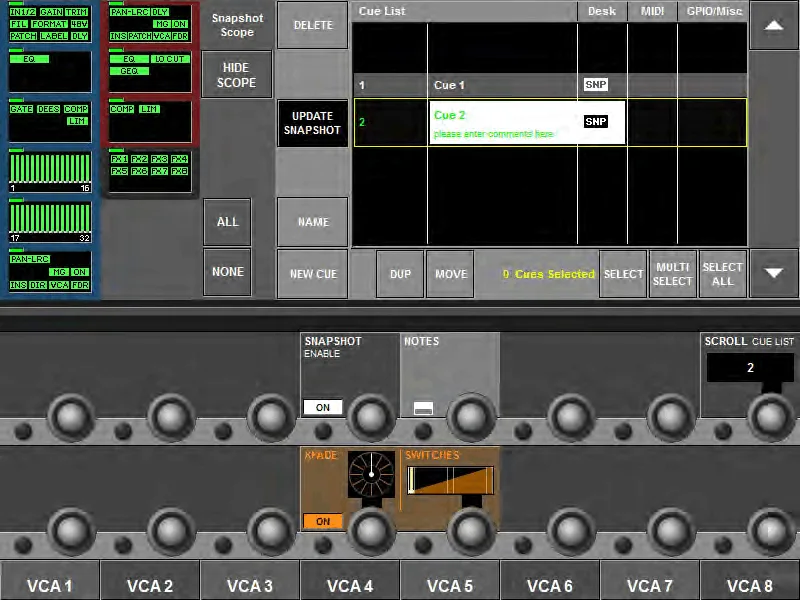Click upper-row encoder knob above VCA 7

tap(671, 417)
